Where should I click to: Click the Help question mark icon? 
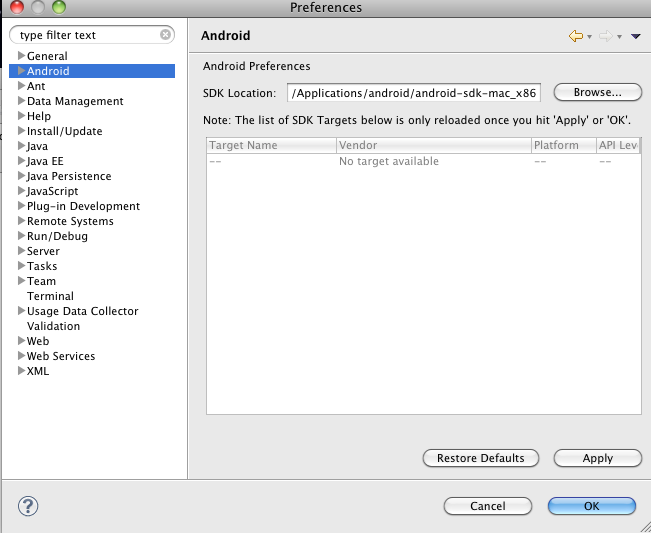[x=28, y=506]
